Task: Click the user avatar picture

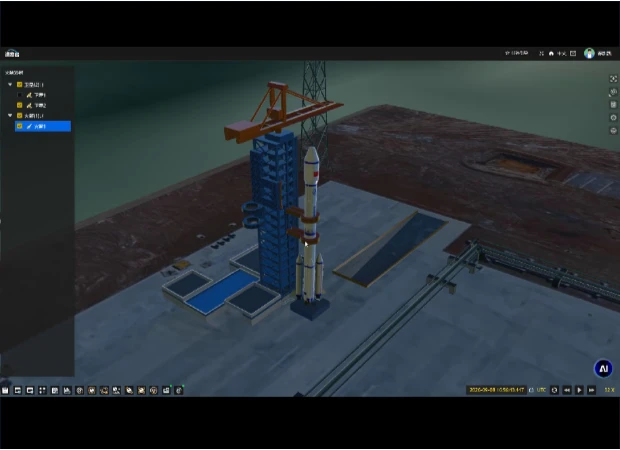Action: click(x=589, y=53)
